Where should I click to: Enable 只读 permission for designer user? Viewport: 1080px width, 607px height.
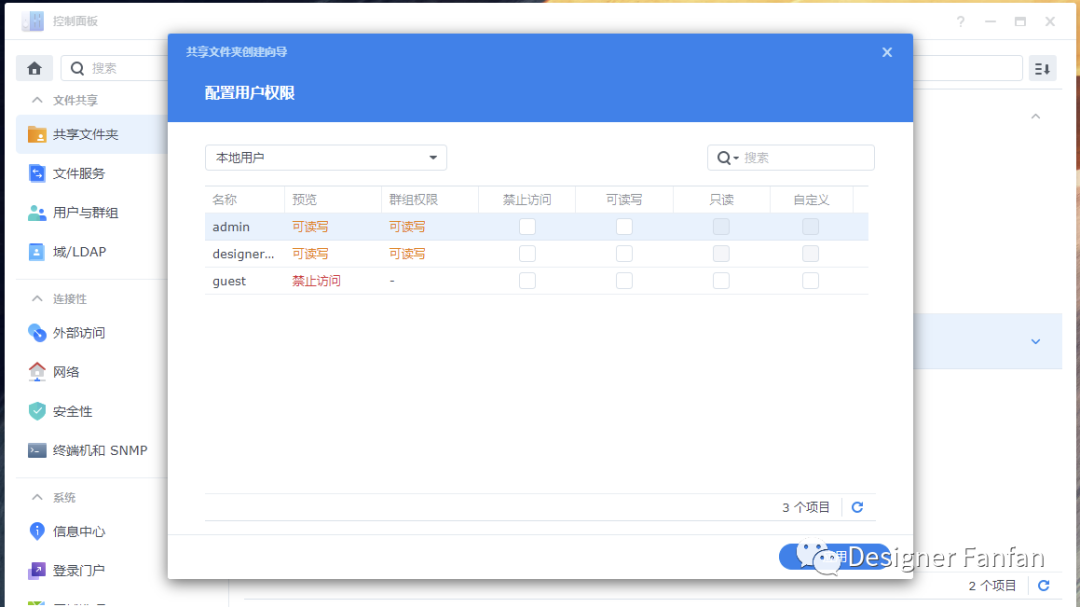click(x=721, y=253)
